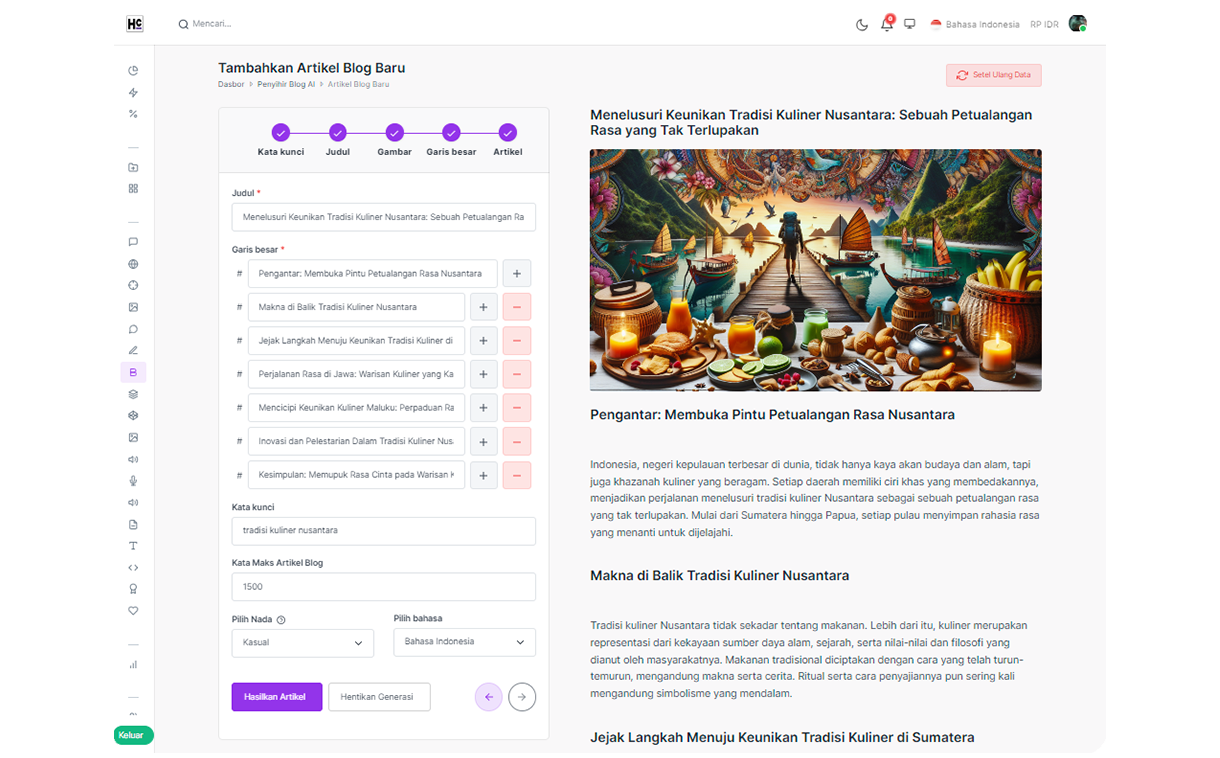Add outline row after the Pengantar row
Screen dimensions: 1220x758
517,273
